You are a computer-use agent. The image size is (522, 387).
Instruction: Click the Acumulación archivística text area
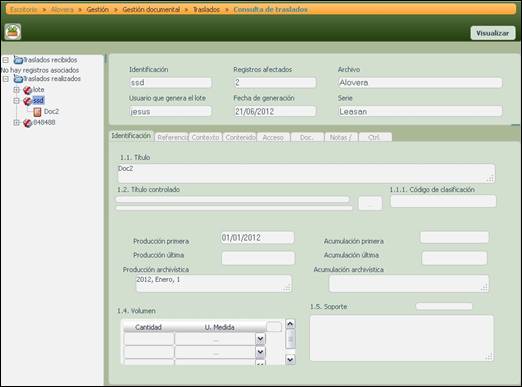[x=409, y=284]
